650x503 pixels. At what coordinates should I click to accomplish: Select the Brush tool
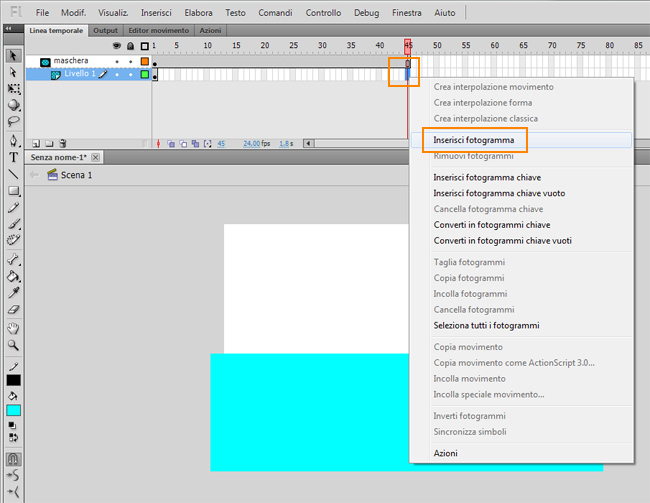tap(13, 224)
